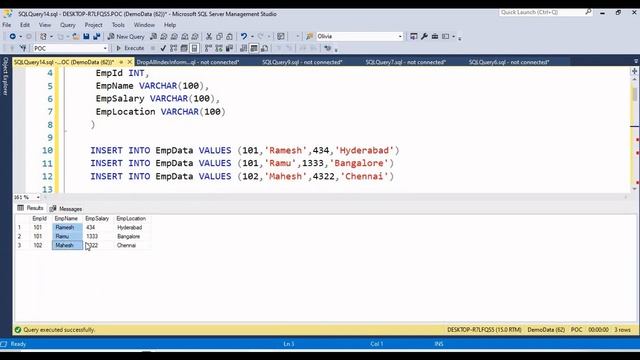Click the Open File folder icon
Viewport: 640px width, 360px height.
pyautogui.click(x=76, y=36)
